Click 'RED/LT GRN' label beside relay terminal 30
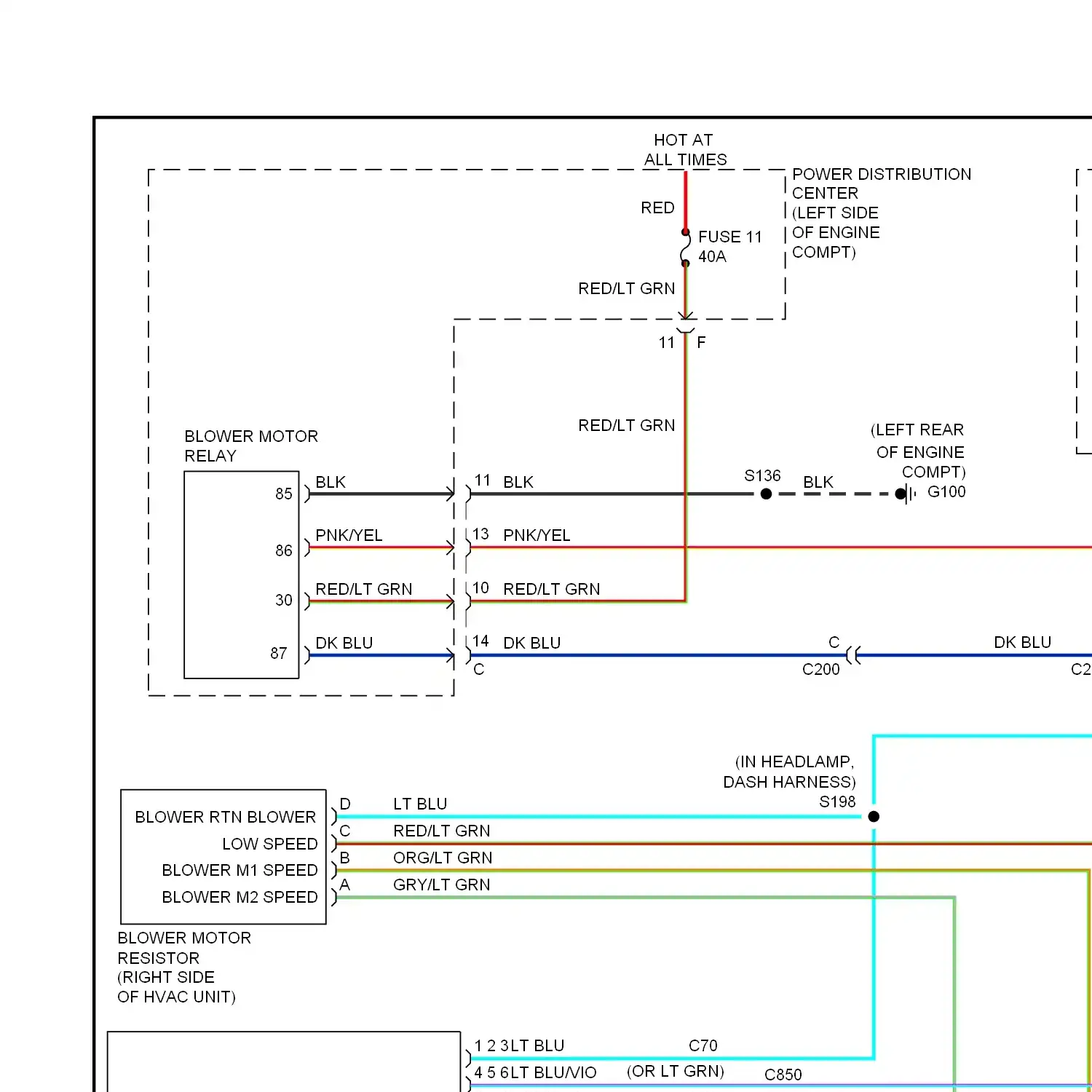Image resolution: width=1092 pixels, height=1092 pixels. coord(364,589)
